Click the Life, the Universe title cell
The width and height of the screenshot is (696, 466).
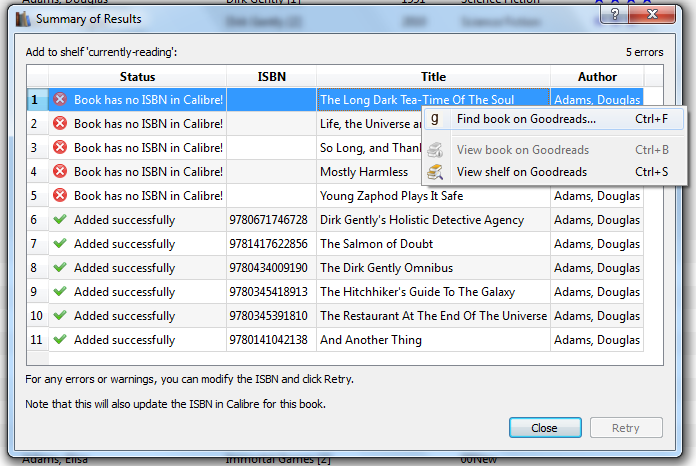tap(369, 123)
